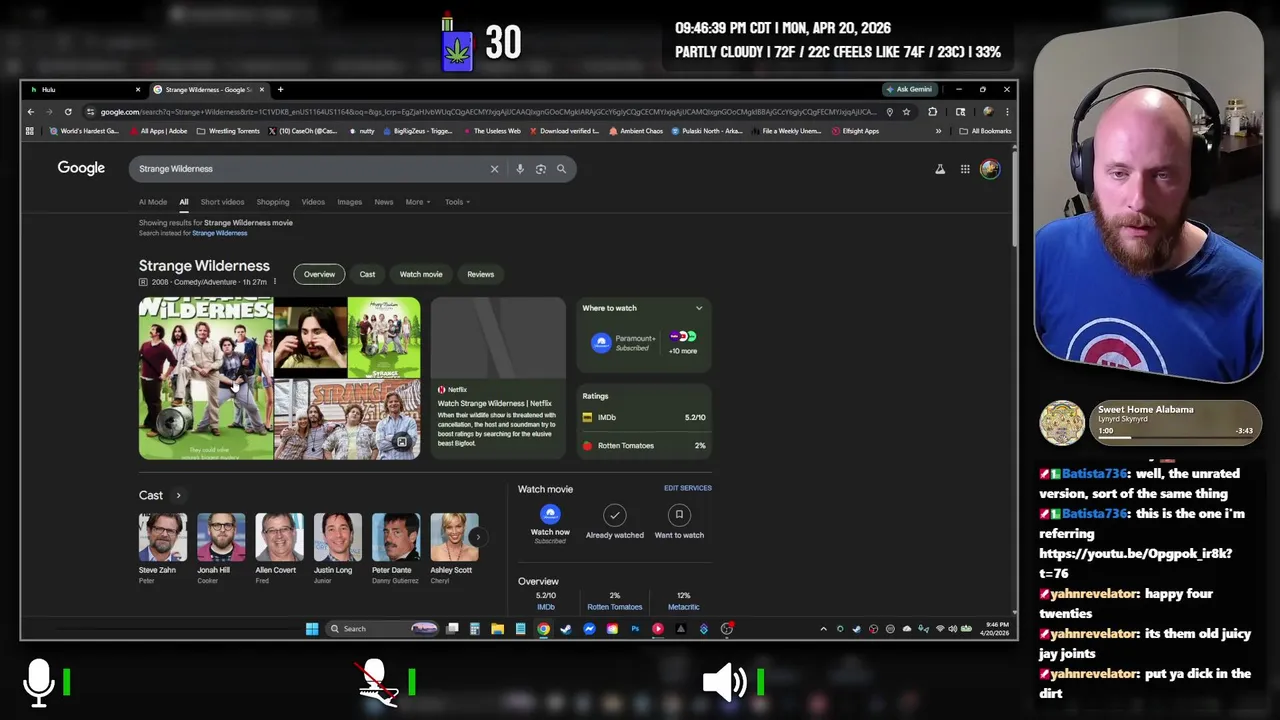This screenshot has width=1280, height=720.
Task: Expand the Cast section chevron
Action: [x=178, y=495]
